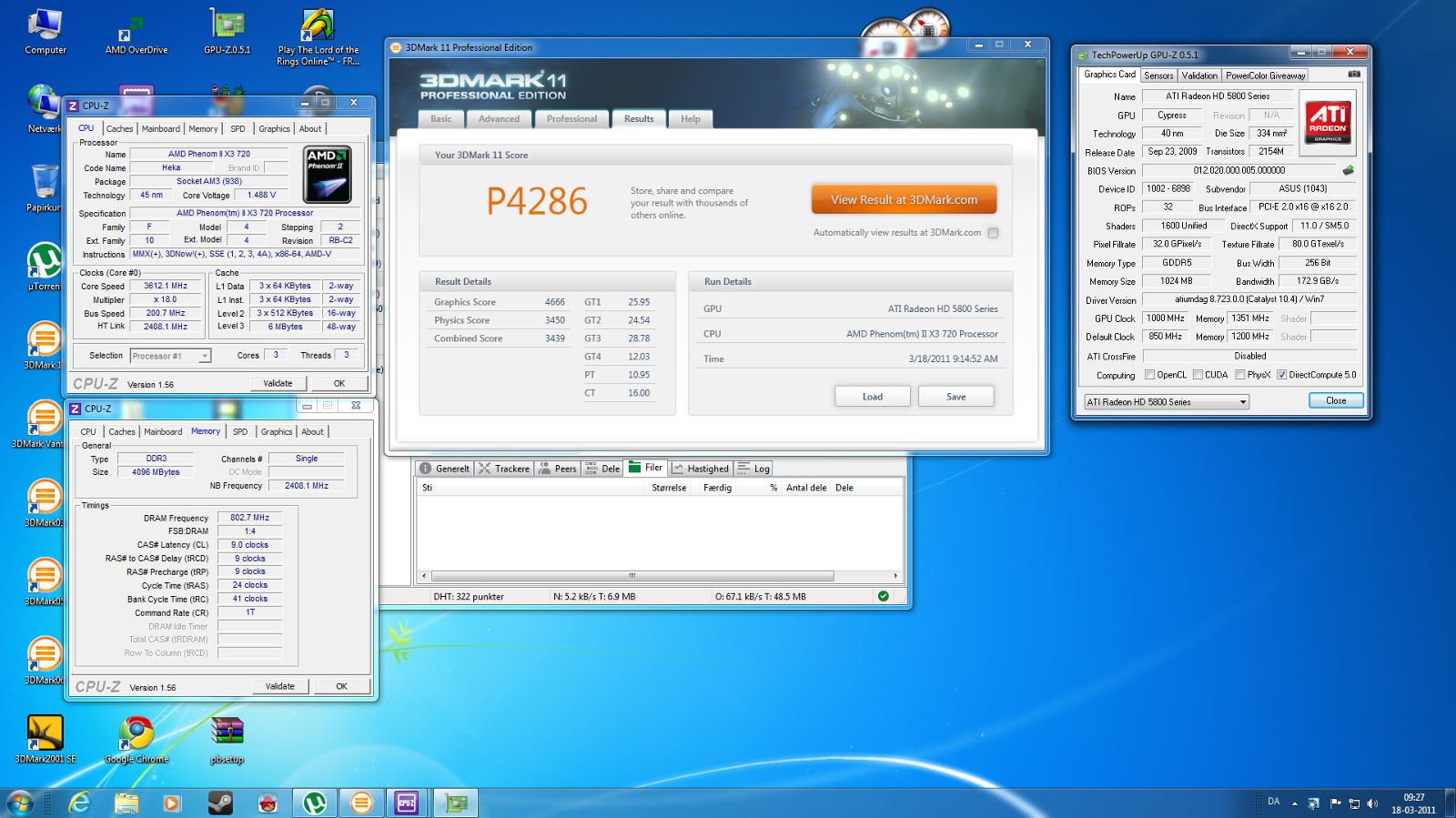Click the Load button in Run Details
This screenshot has width=1456, height=818.
pos(873,397)
